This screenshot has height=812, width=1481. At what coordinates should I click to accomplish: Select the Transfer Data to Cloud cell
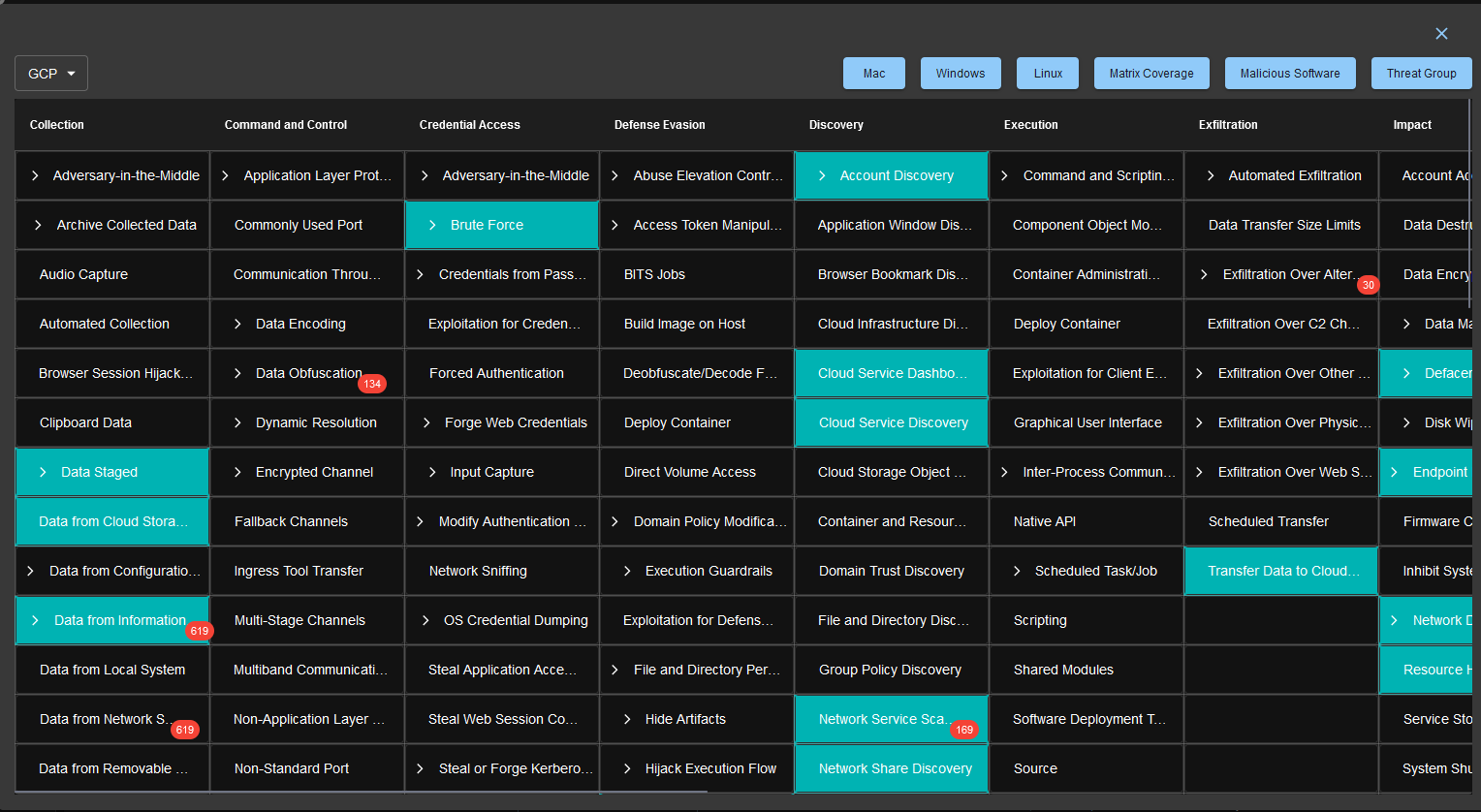1282,571
